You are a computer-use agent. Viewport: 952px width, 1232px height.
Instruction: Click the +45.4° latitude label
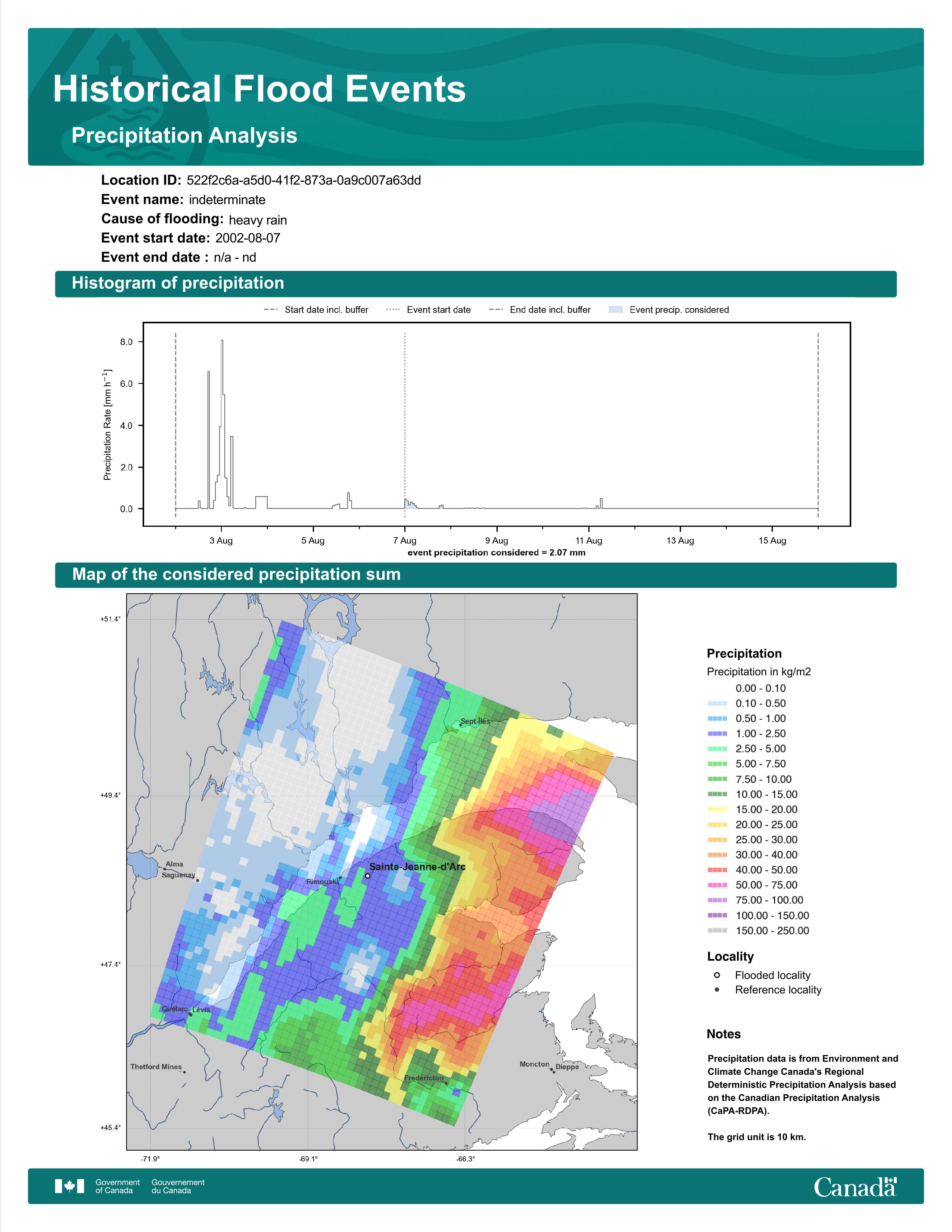point(111,1127)
